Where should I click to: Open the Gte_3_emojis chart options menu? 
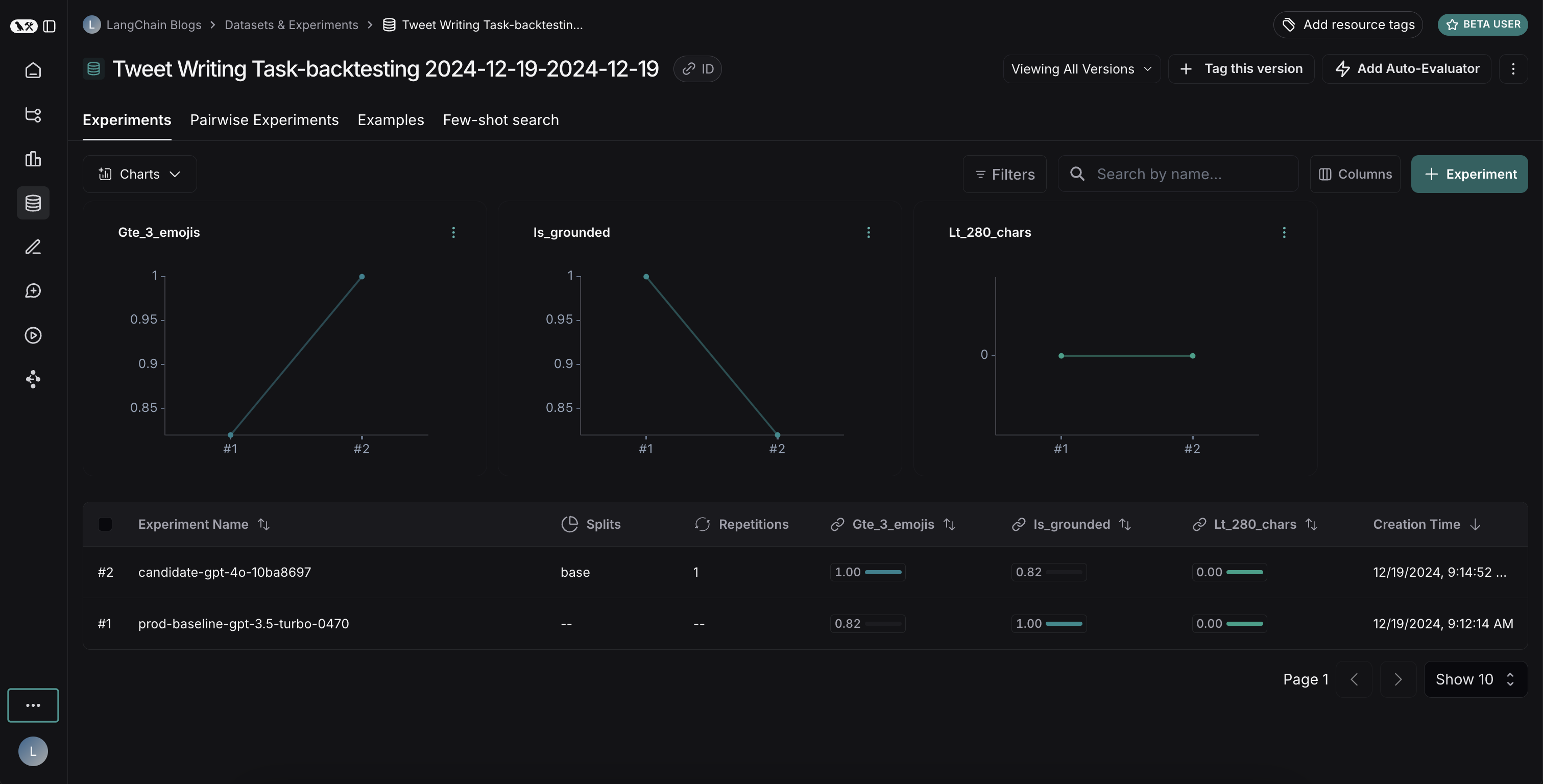(x=453, y=232)
